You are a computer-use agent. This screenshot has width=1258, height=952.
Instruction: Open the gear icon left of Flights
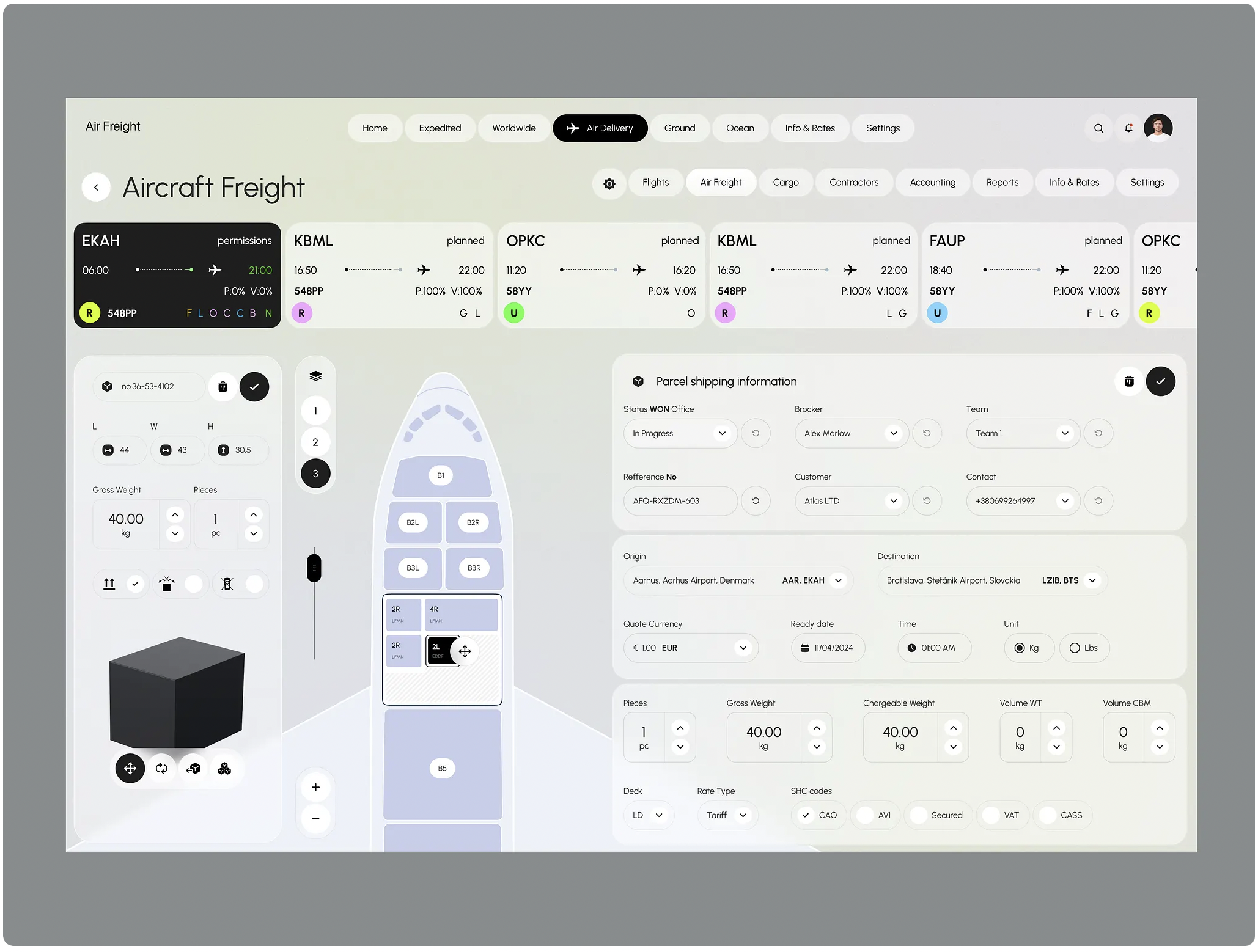coord(609,183)
